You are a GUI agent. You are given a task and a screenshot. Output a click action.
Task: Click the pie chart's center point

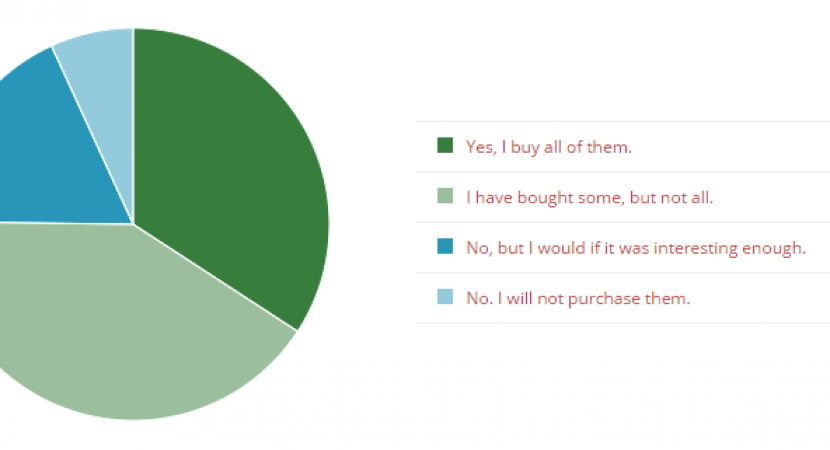133,224
